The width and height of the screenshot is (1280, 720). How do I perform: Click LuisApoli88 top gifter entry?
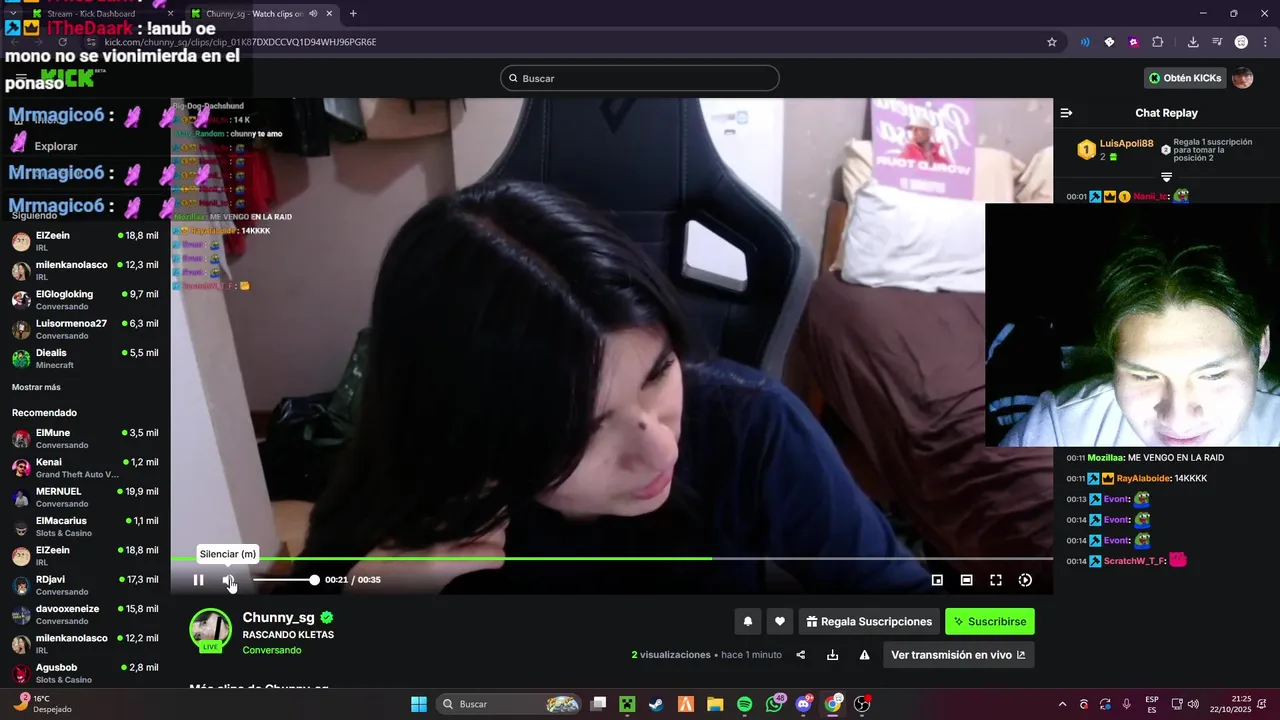point(1115,150)
